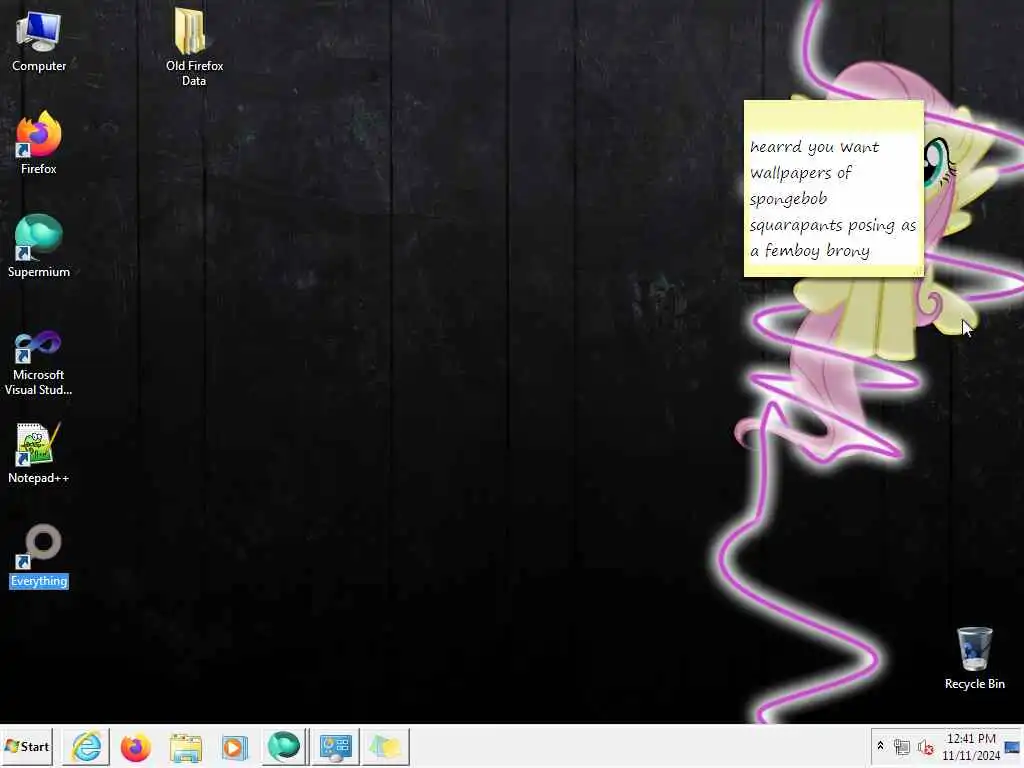1024x768 pixels.
Task: Select the Microsoft Visual Studio shortcut
Action: 39,362
